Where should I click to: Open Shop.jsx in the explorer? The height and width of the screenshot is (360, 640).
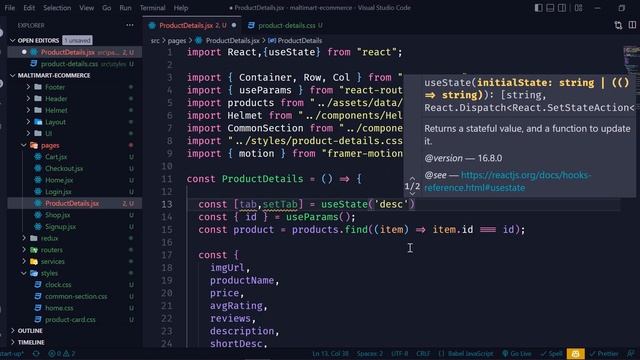(58, 215)
